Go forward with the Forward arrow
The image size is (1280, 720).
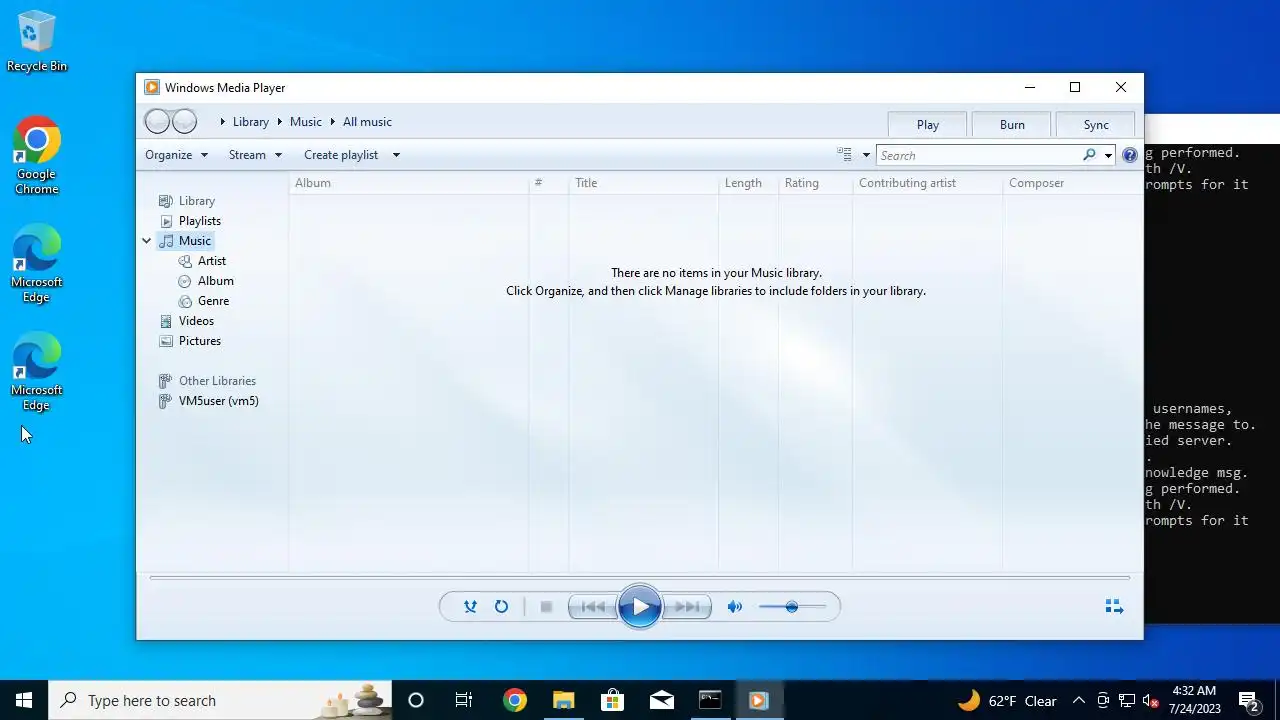point(185,122)
